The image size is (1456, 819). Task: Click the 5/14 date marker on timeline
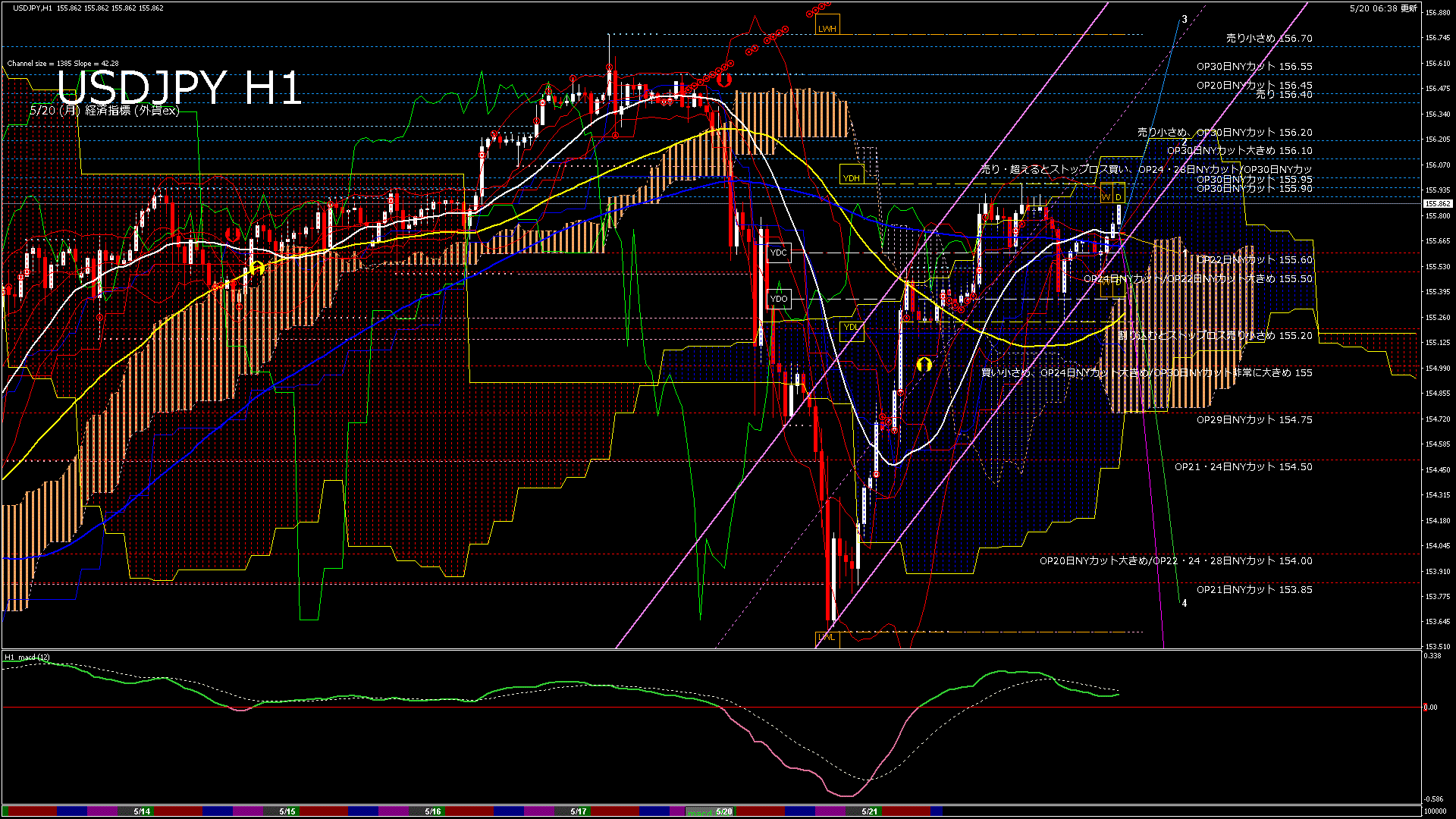click(x=142, y=811)
